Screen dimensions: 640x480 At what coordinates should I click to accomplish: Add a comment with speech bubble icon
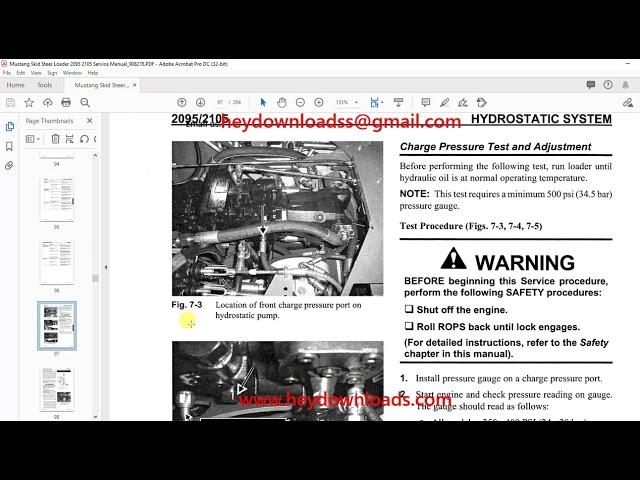(x=426, y=102)
